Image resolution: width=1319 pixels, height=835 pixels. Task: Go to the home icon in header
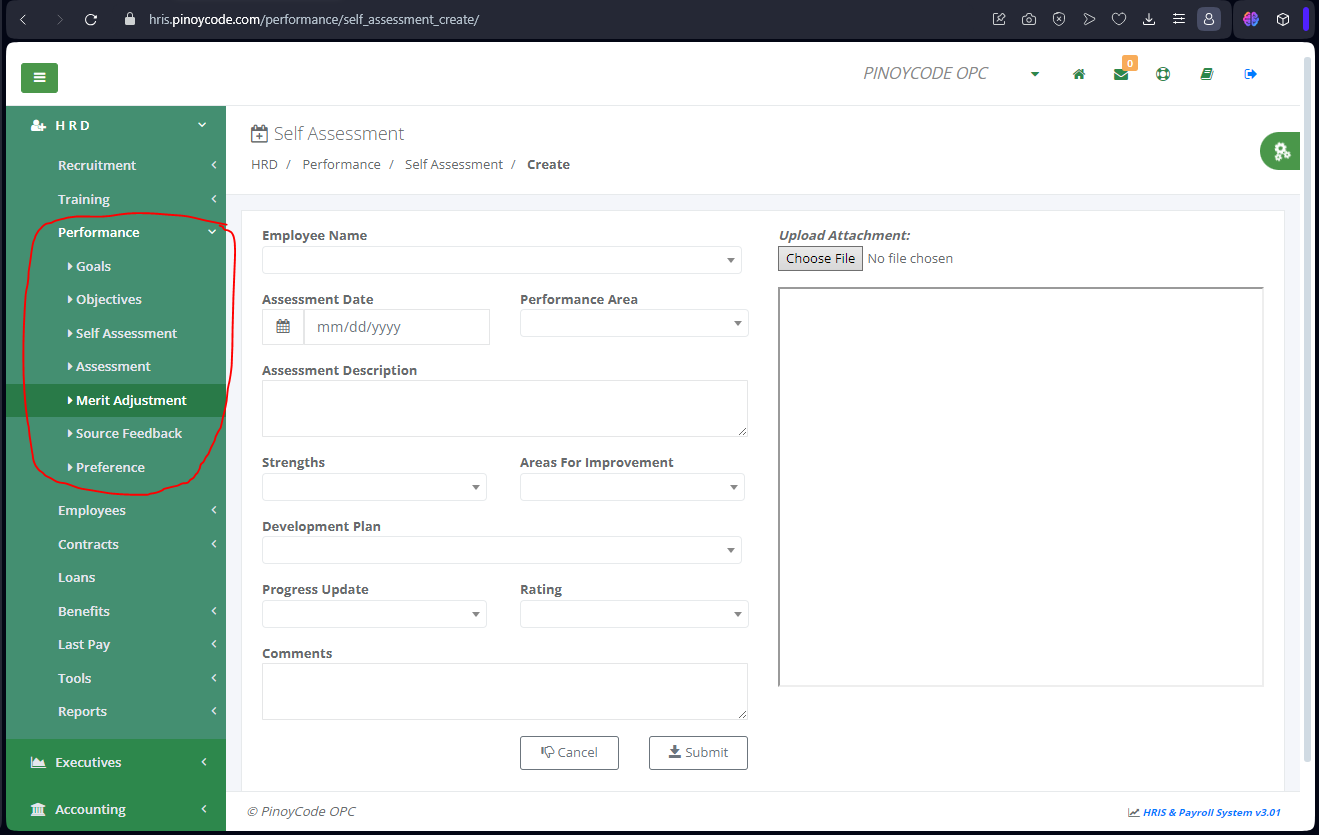click(1079, 74)
